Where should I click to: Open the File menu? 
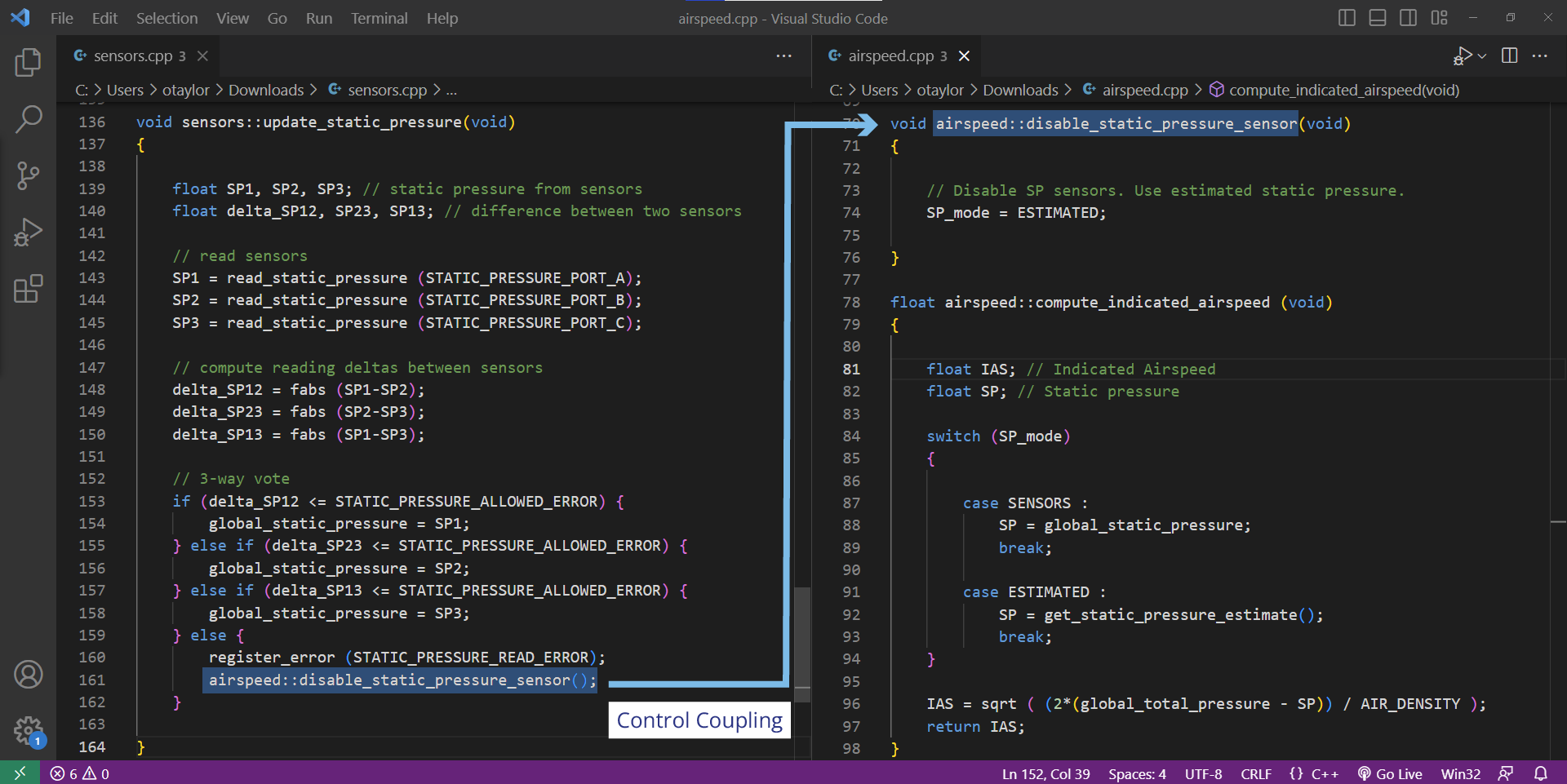61,18
